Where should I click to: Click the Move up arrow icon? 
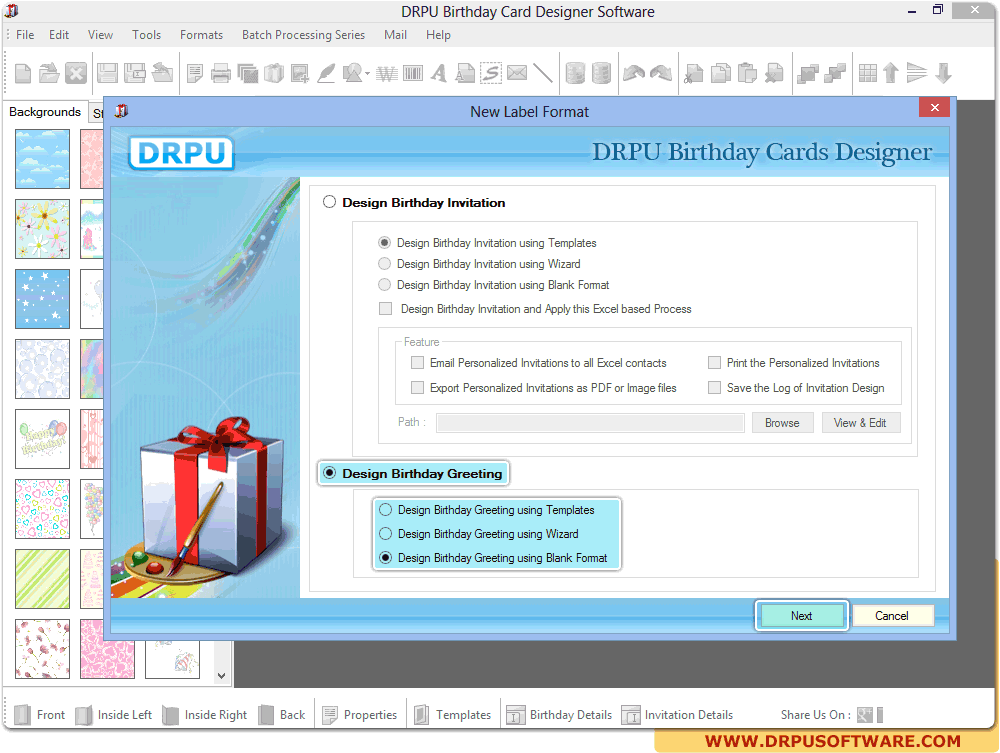pyautogui.click(x=891, y=73)
